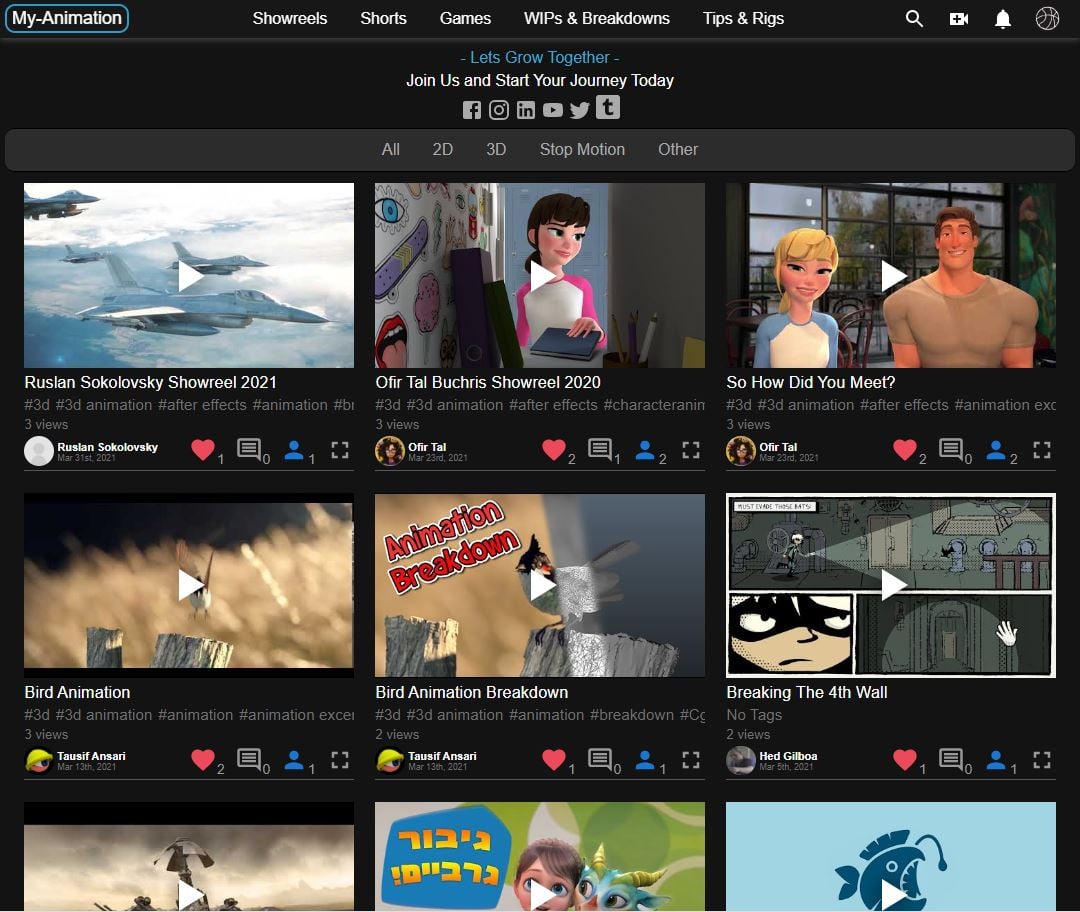Open the Breaking The 4th Wall title
The width and height of the screenshot is (1080, 912).
coord(807,692)
